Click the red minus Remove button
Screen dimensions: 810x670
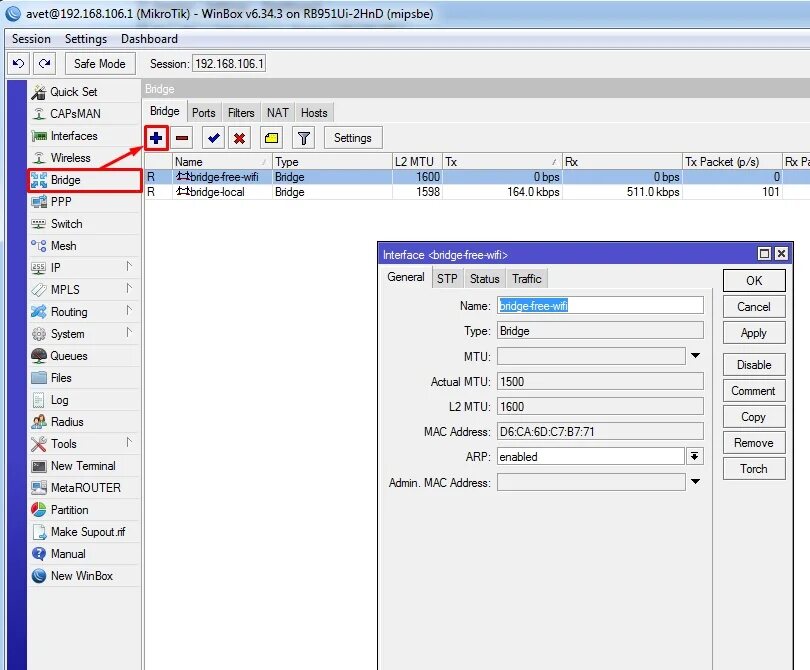pos(182,138)
